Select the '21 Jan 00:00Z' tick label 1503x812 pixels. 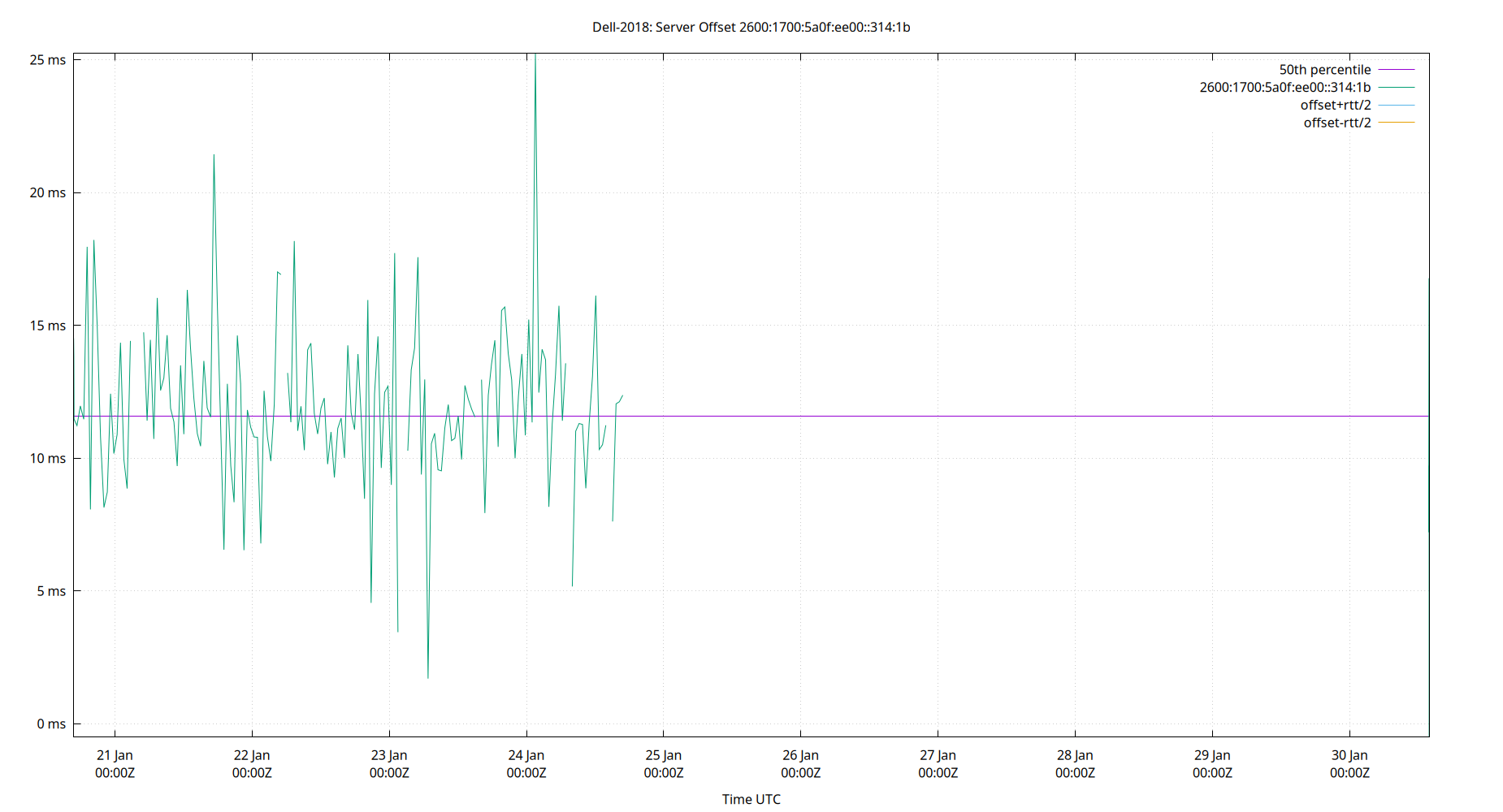(x=115, y=763)
